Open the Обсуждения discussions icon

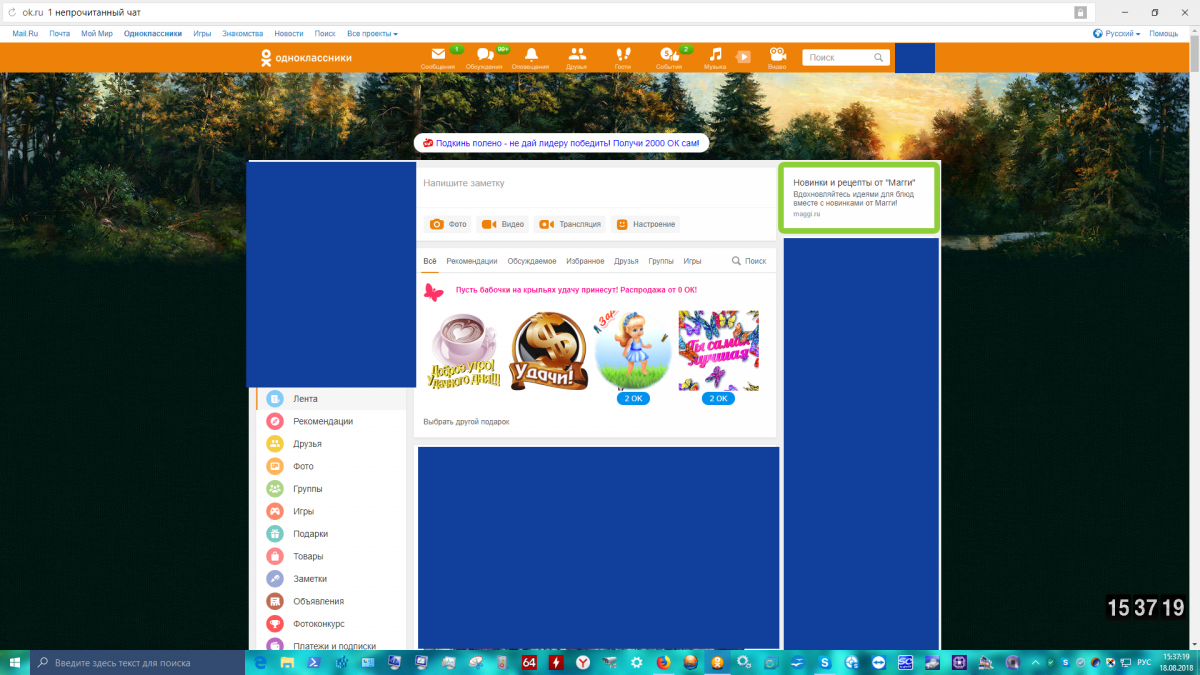(484, 57)
